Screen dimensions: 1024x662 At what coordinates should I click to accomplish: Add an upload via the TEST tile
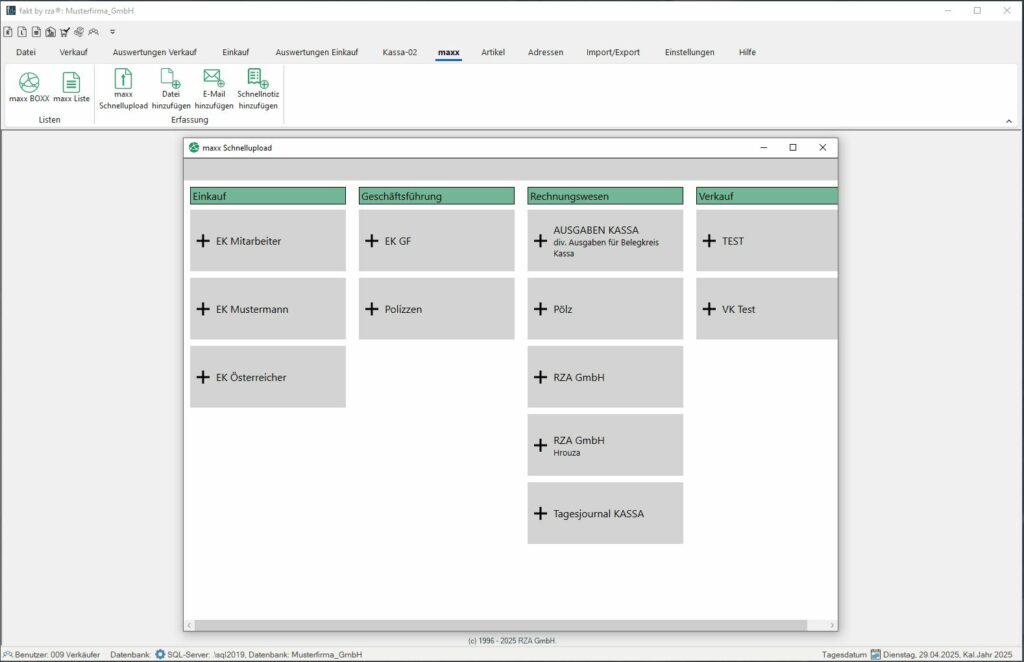pyautogui.click(x=766, y=240)
